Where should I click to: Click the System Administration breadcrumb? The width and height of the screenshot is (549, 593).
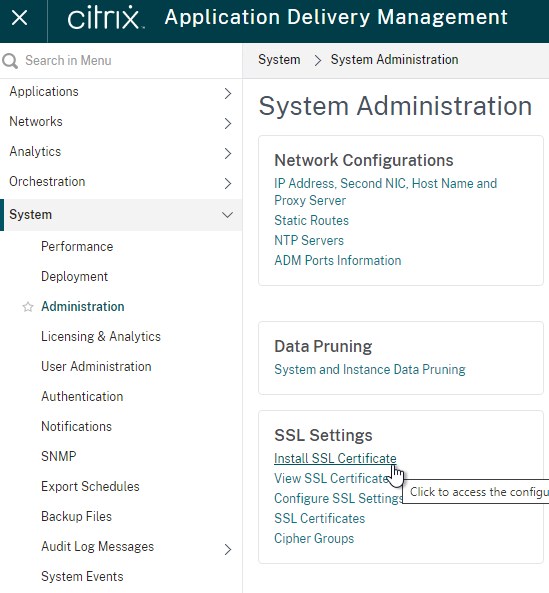[394, 60]
